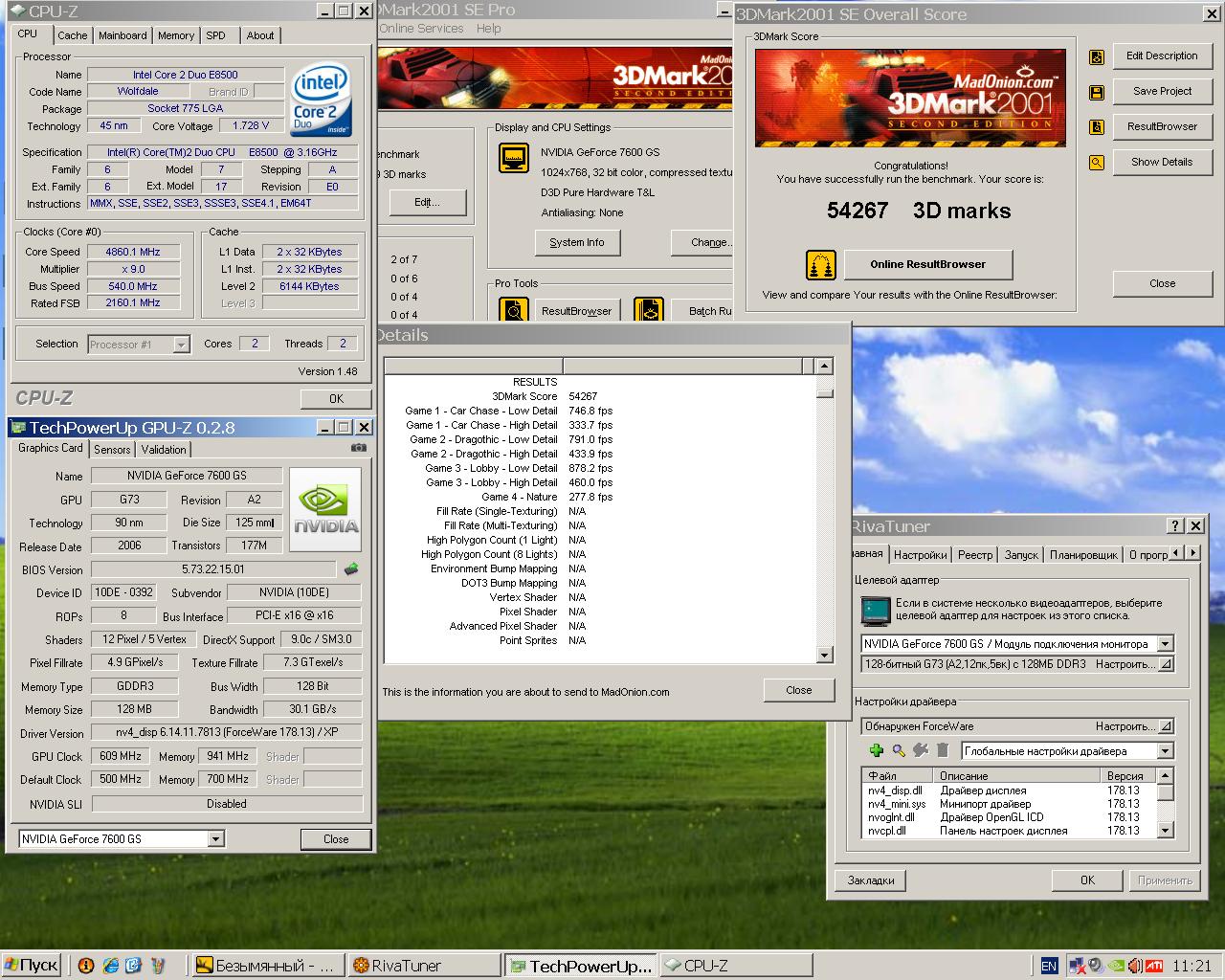Select the nvoglnt.dll row in RivaTuner
1225x980 pixels.
pyautogui.click(x=1009, y=817)
